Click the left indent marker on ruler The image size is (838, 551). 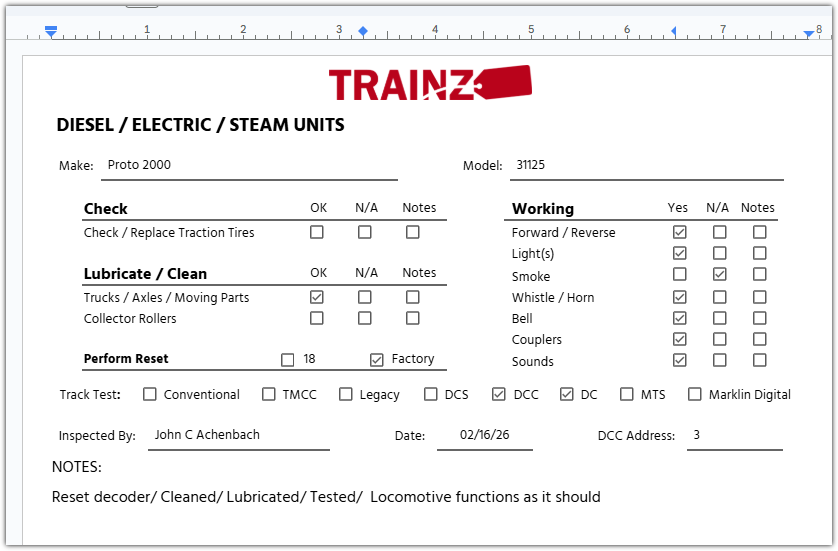click(x=51, y=32)
